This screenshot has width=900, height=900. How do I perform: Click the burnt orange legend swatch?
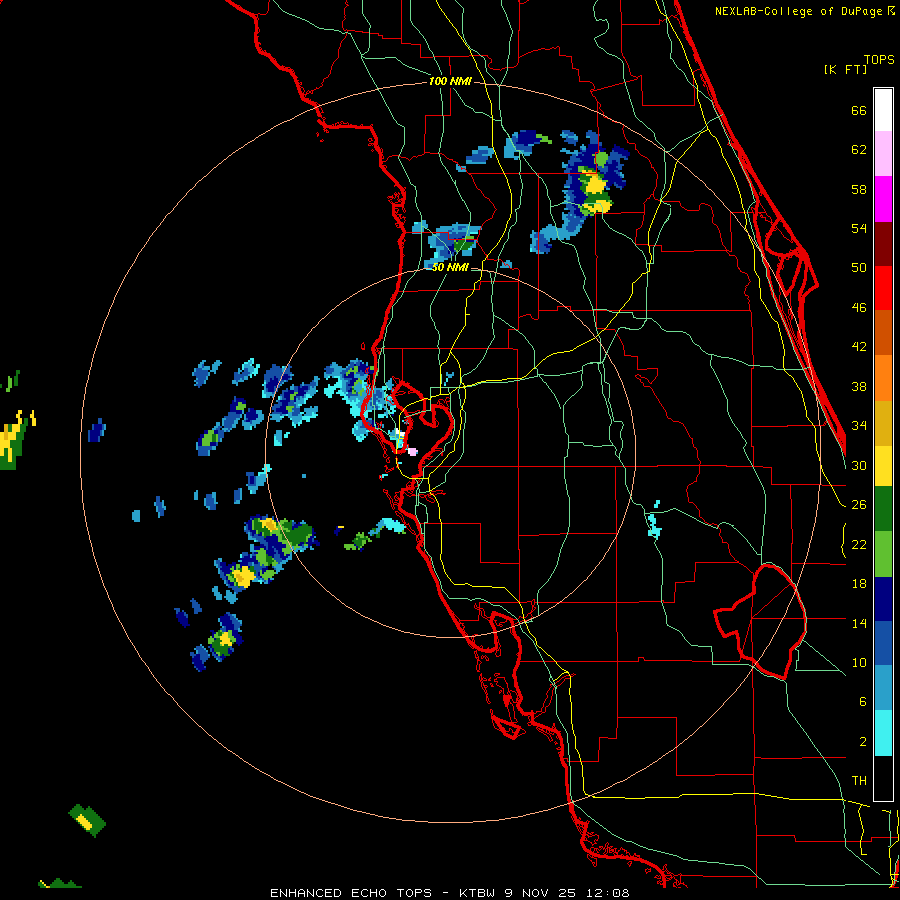click(883, 333)
